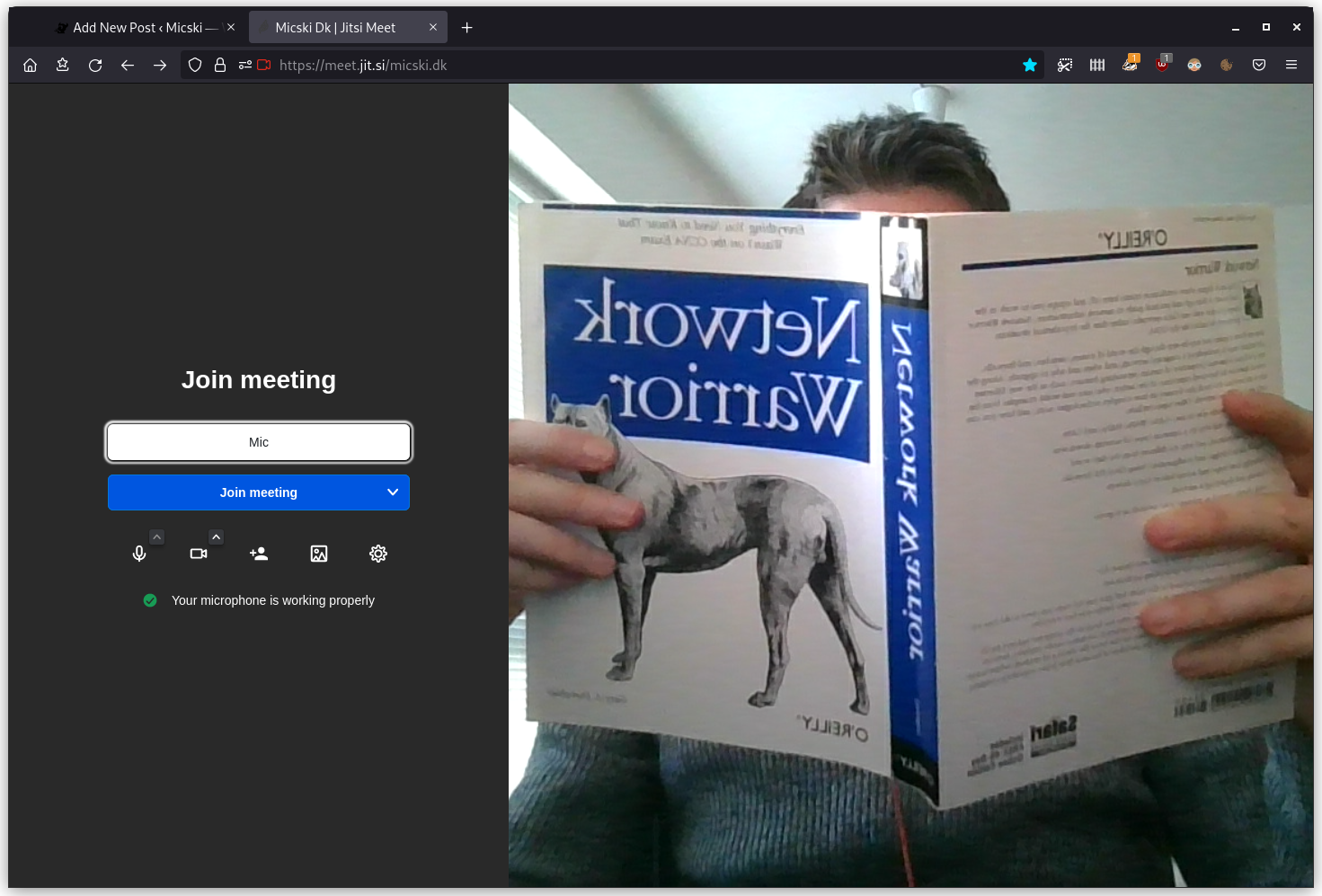This screenshot has width=1322, height=896.
Task: Close the Add New Post tab
Action: pyautogui.click(x=231, y=27)
